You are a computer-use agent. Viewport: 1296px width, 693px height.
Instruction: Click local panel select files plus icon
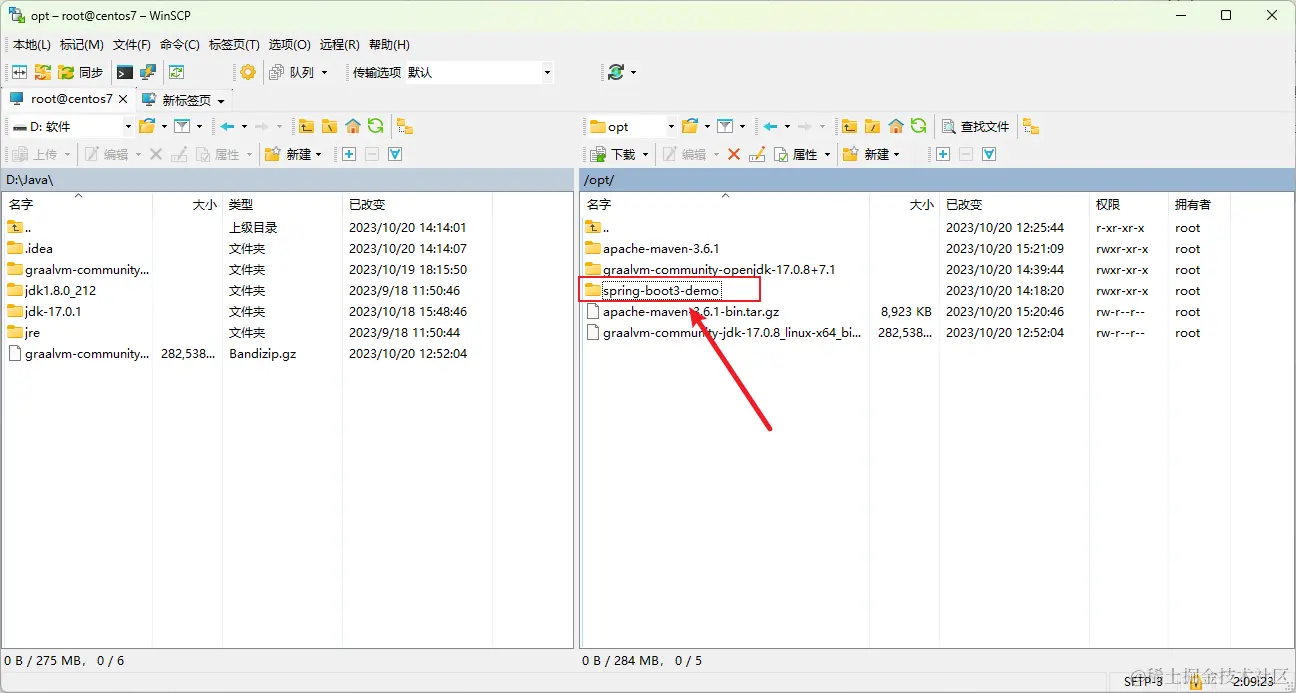(x=349, y=154)
